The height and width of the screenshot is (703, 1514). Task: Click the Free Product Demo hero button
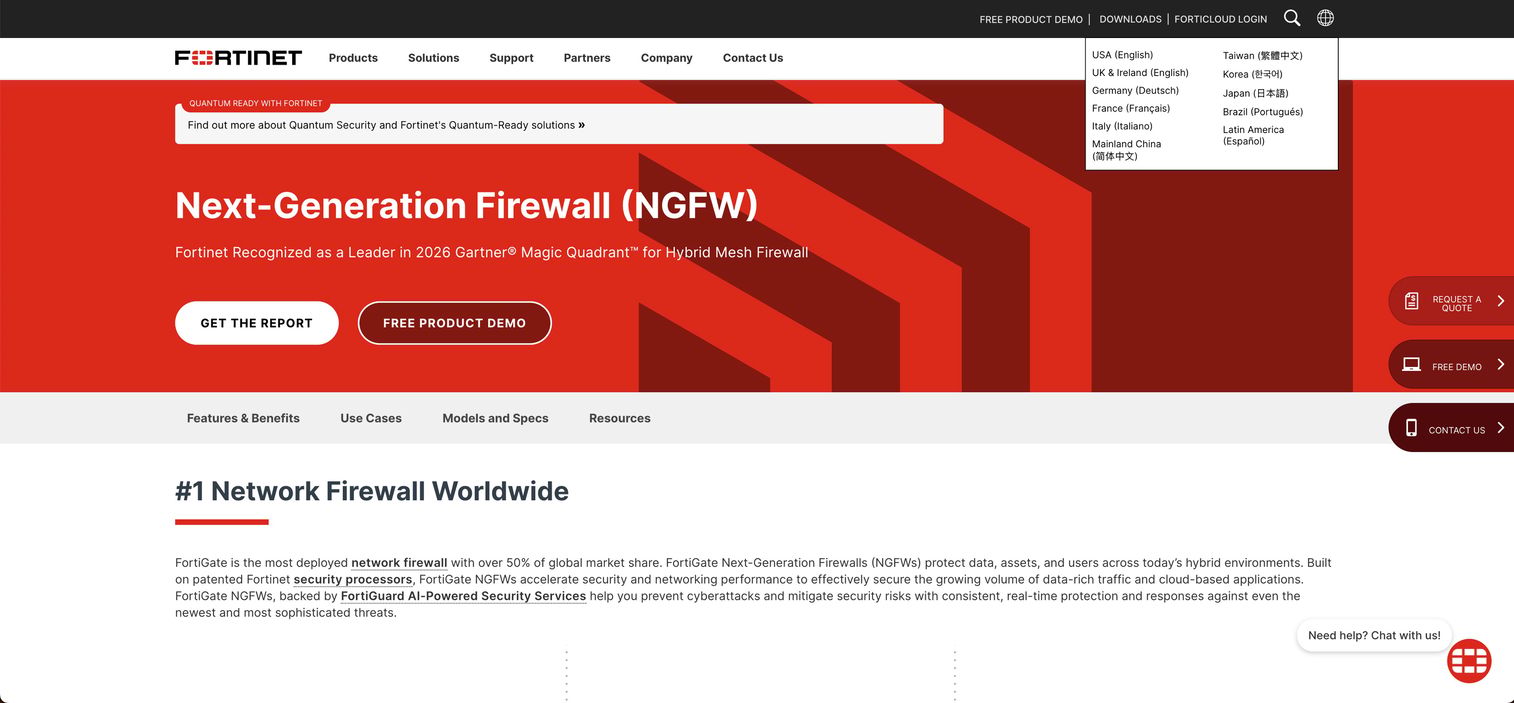point(455,323)
